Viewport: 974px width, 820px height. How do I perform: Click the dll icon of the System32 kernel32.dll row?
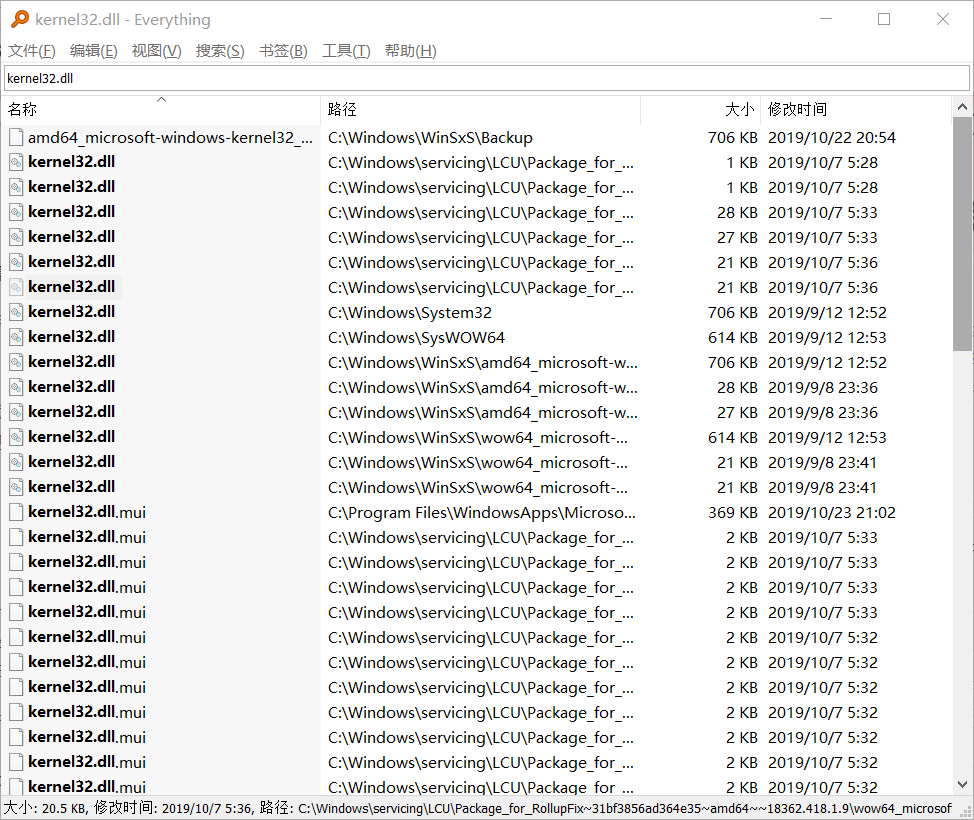tap(17, 312)
